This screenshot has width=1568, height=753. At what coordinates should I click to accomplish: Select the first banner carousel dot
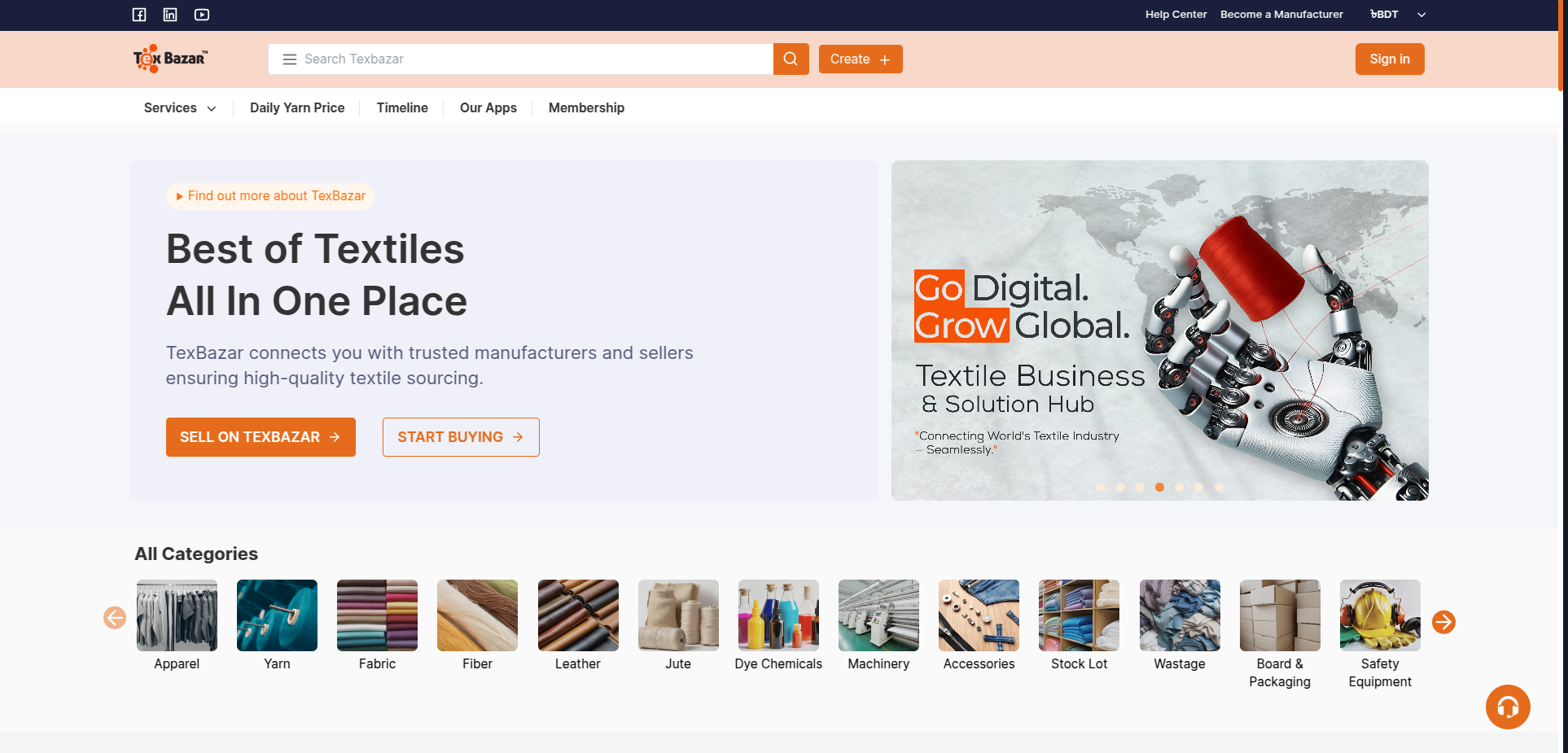click(1101, 488)
